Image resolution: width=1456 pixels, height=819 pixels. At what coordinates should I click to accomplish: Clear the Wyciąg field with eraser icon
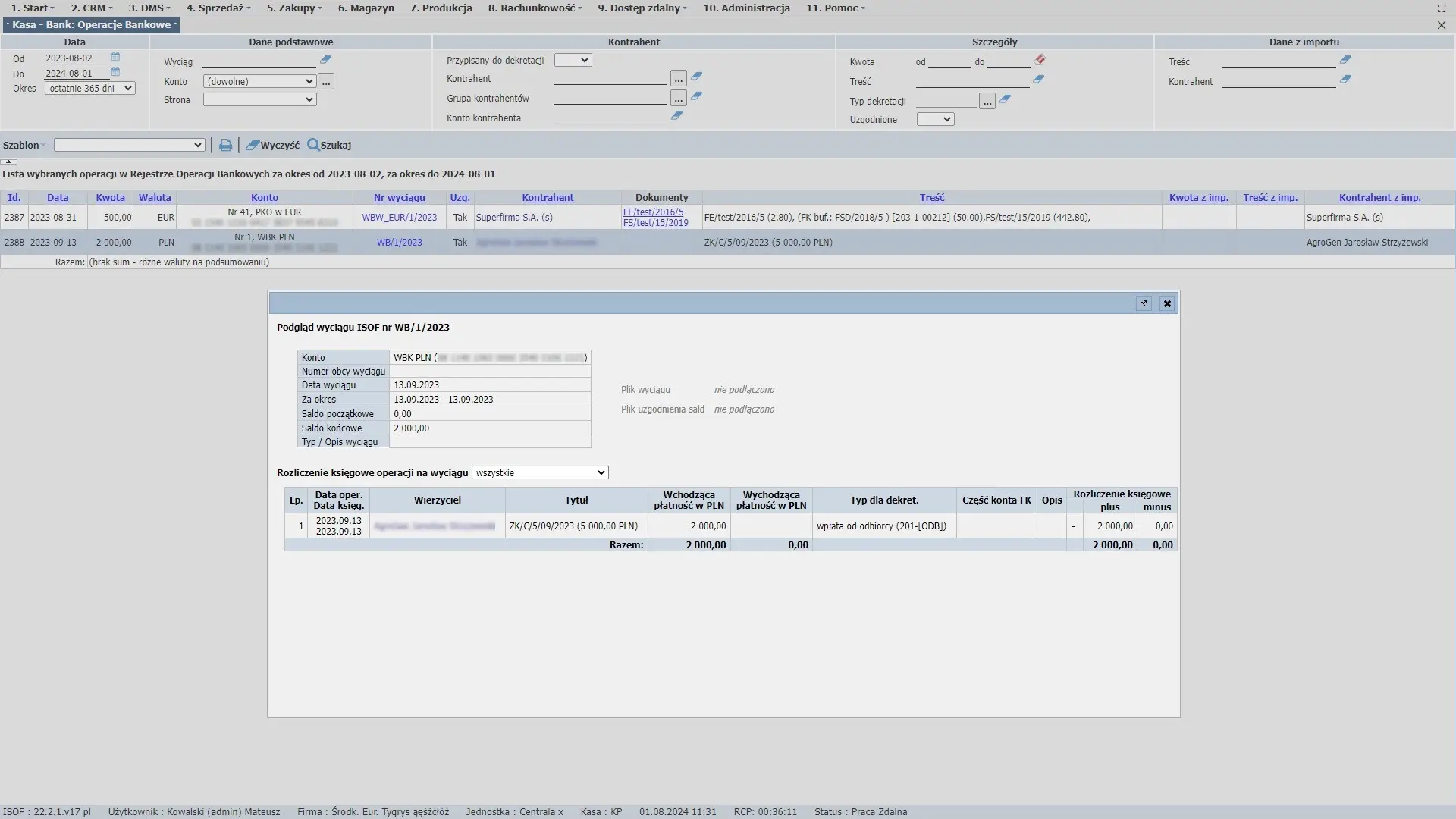click(325, 60)
